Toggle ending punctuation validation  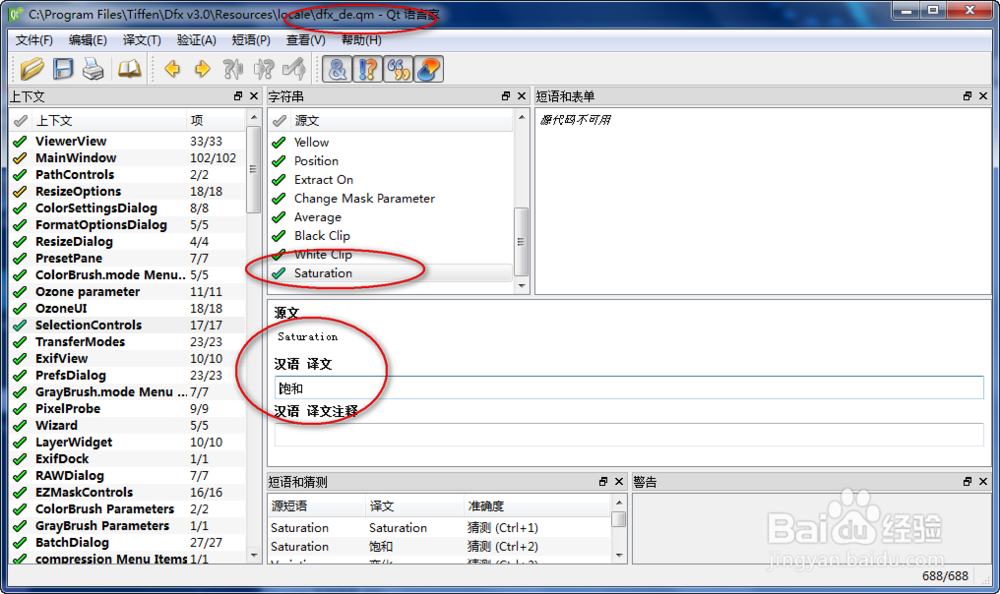(x=368, y=68)
